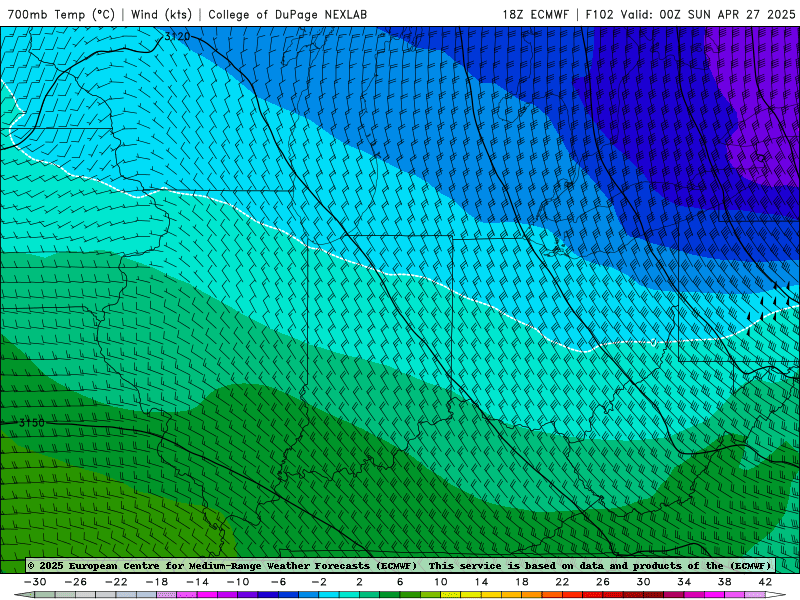Select the "38" temperature scale label
The width and height of the screenshot is (800, 600).
[x=724, y=582]
